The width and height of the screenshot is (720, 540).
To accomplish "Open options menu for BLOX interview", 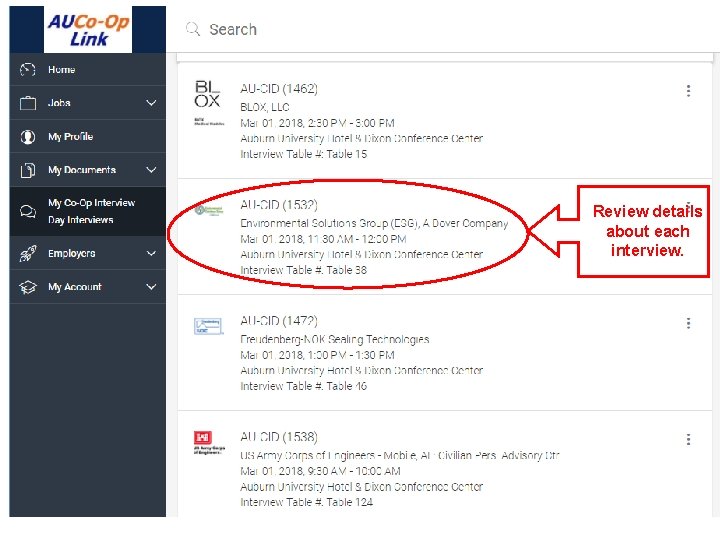I will [x=688, y=90].
